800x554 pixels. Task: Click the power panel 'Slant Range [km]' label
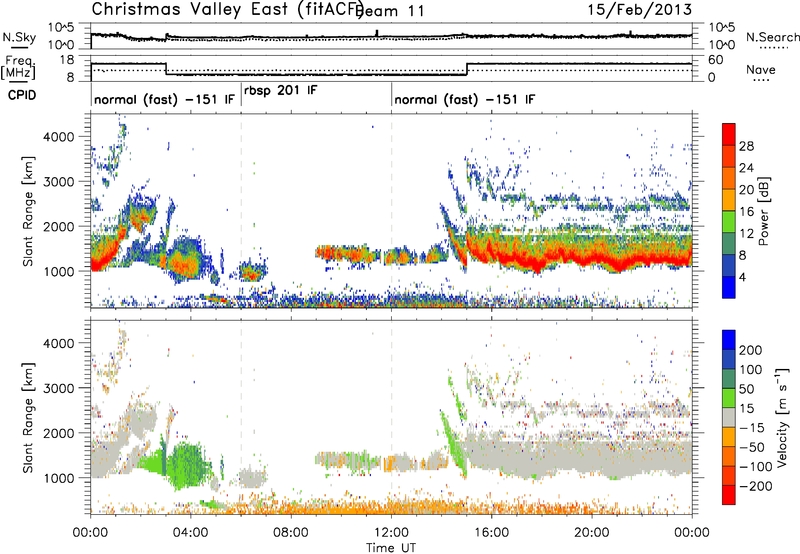point(28,212)
